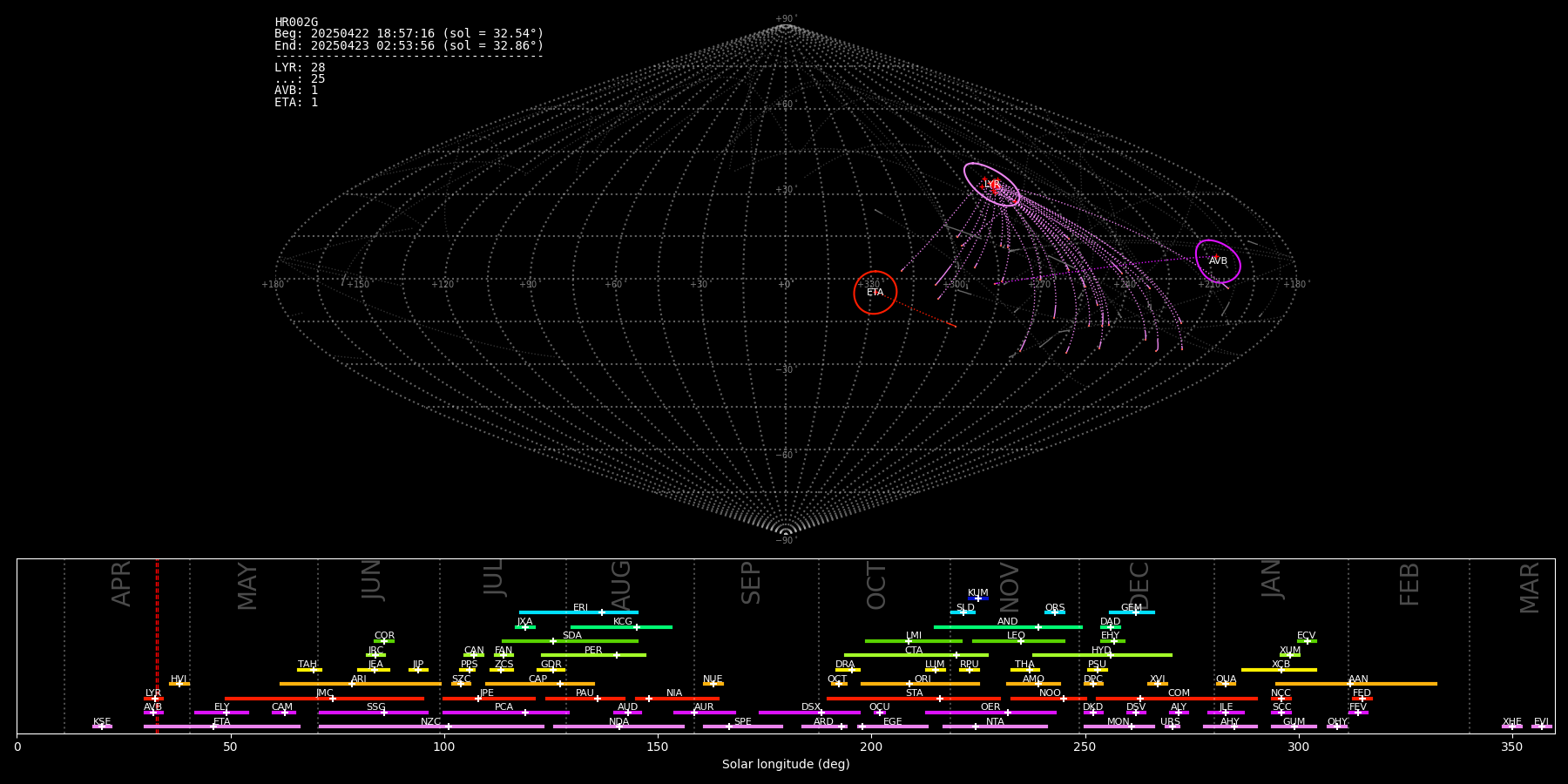
Task: Click the AVB radiant ellipse on sky map
Action: click(x=1218, y=261)
